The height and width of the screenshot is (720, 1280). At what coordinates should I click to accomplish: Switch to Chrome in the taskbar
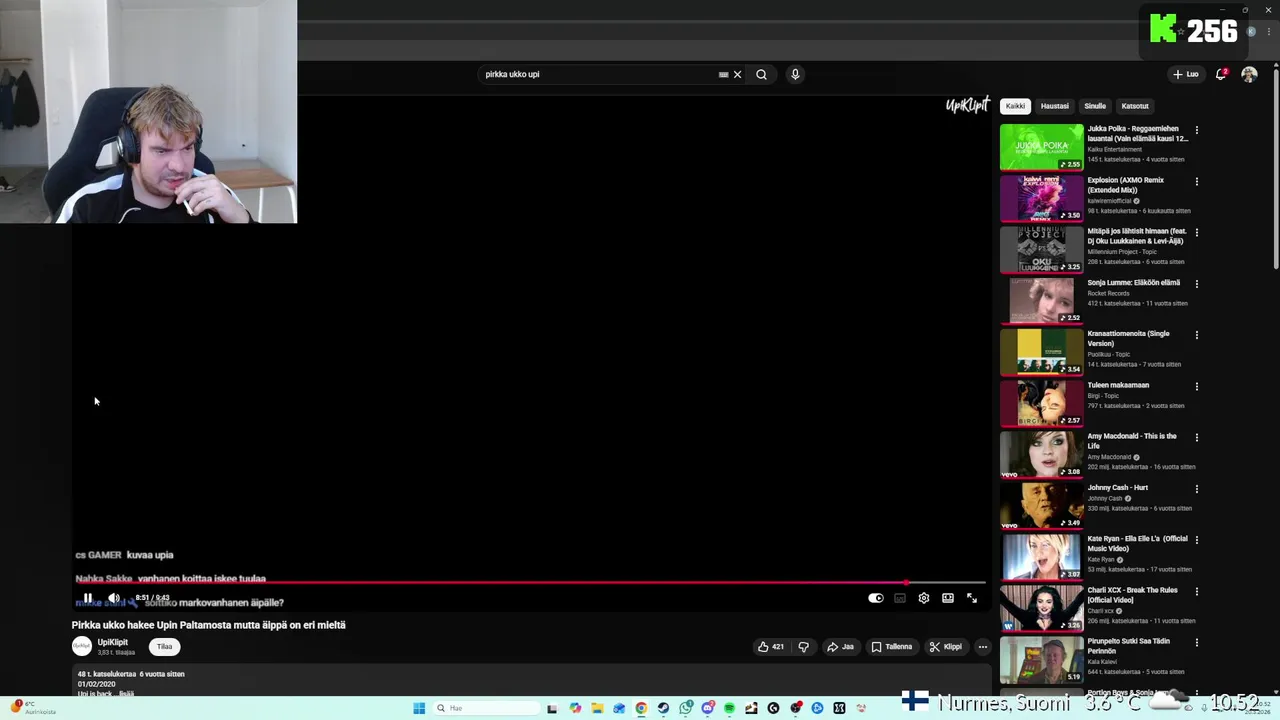pyautogui.click(x=641, y=708)
